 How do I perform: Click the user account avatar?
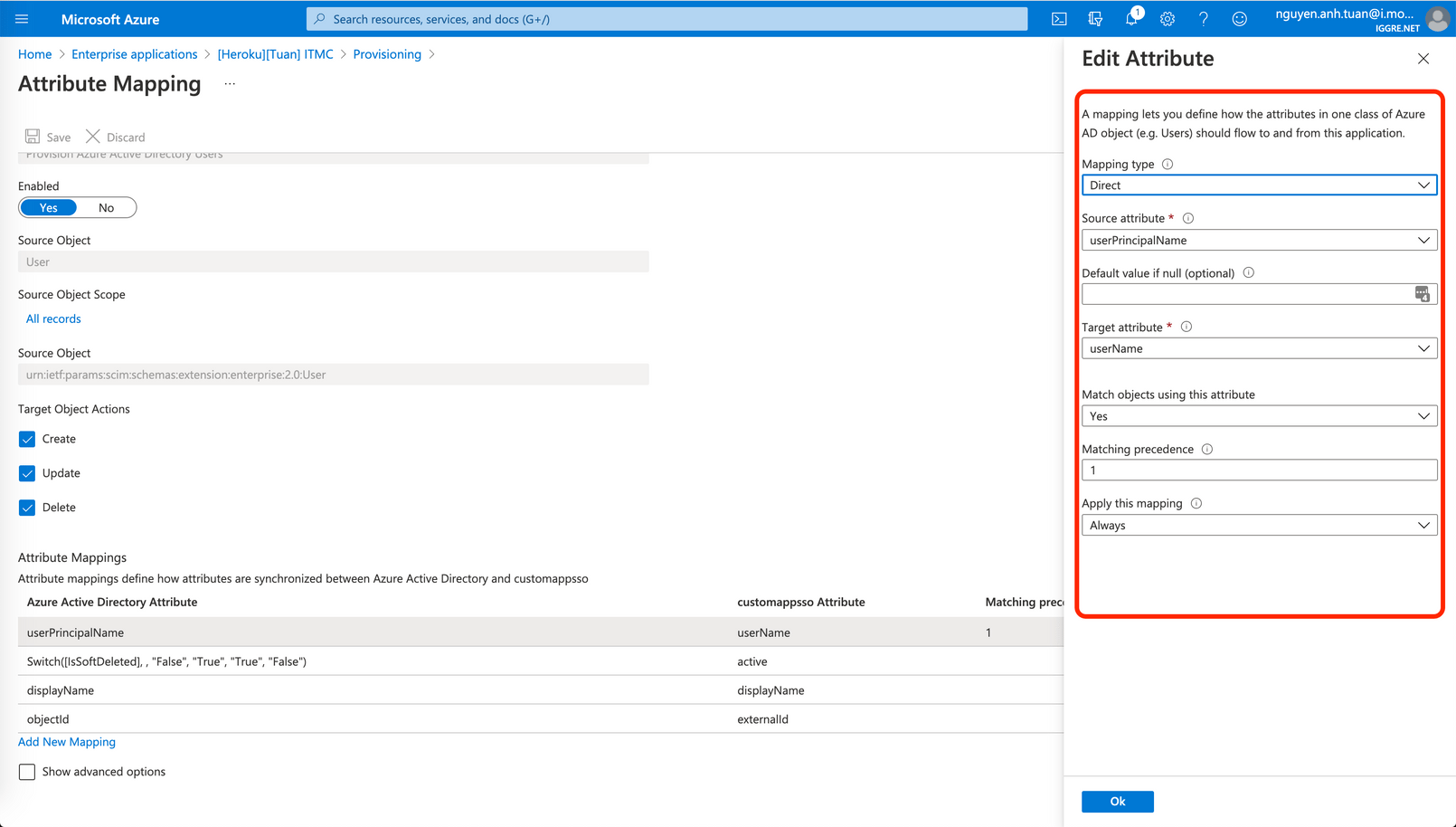(1438, 19)
